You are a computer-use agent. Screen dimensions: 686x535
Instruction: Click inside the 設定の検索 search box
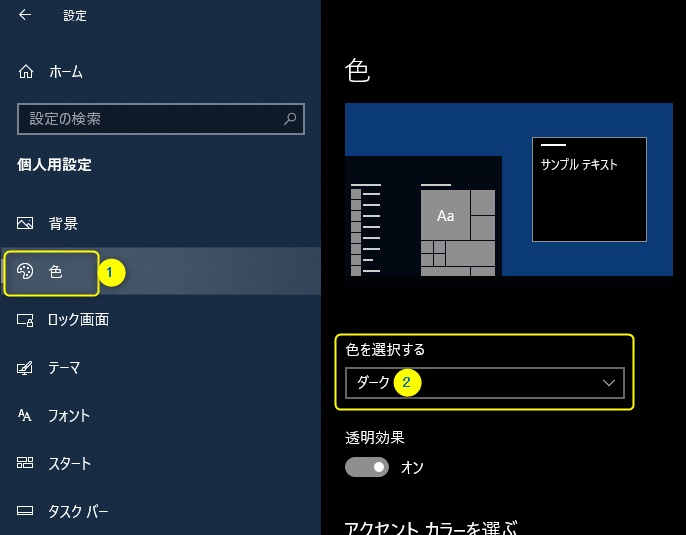click(x=150, y=119)
